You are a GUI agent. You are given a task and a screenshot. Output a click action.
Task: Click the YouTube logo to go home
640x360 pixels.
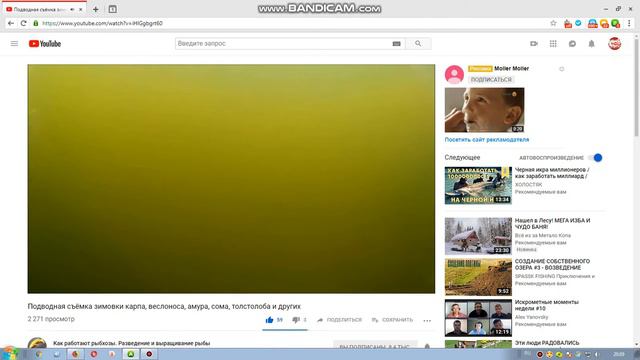pos(45,43)
